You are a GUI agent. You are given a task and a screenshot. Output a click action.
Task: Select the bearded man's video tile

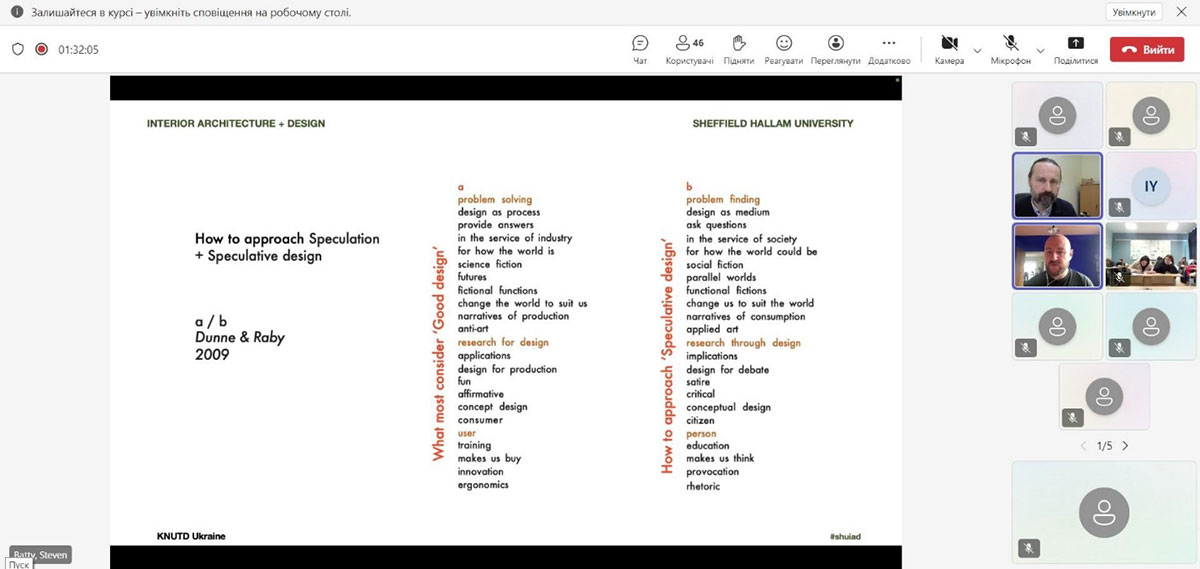tap(1057, 185)
